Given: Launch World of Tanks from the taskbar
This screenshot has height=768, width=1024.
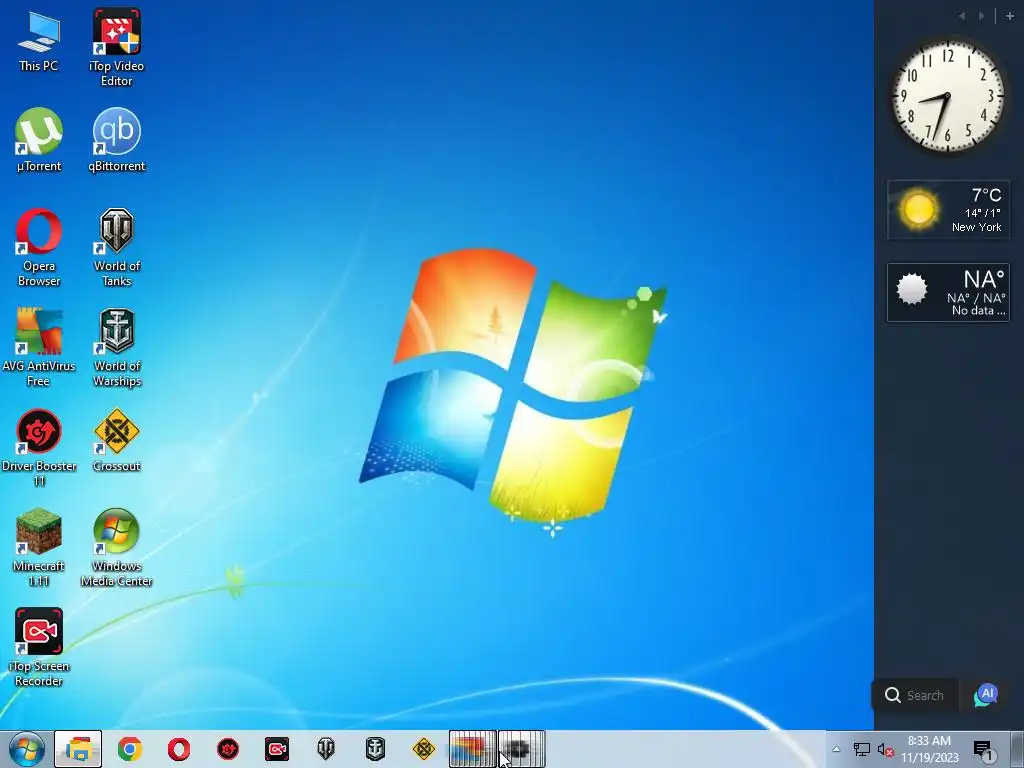Looking at the screenshot, I should click(326, 749).
